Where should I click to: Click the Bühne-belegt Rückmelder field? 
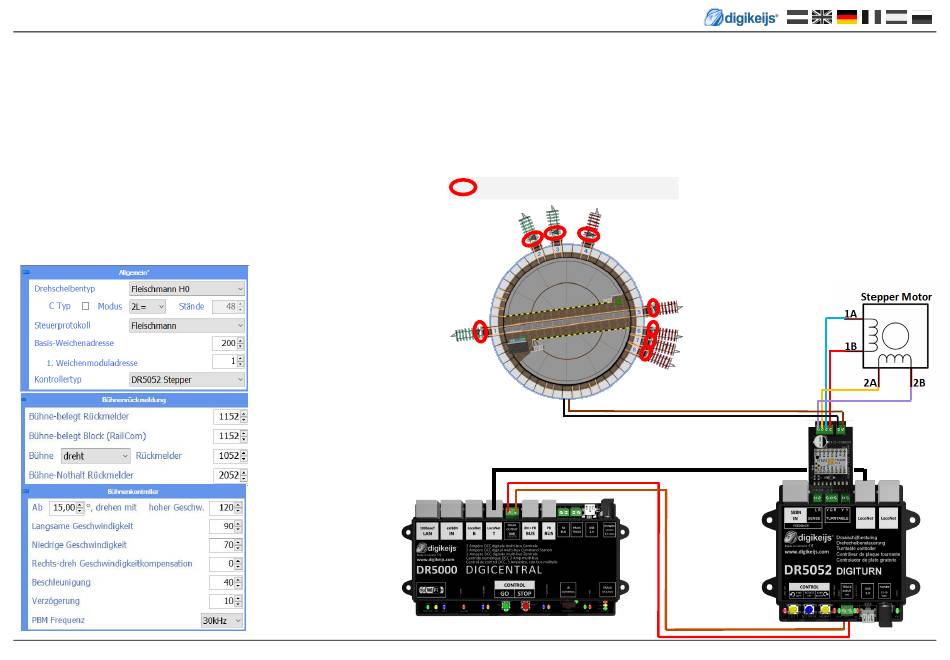(x=230, y=416)
